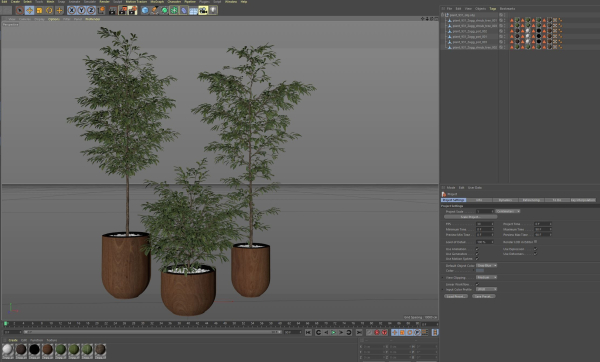Add a Camera object
The height and width of the screenshot is (362, 600).
[x=203, y=10]
